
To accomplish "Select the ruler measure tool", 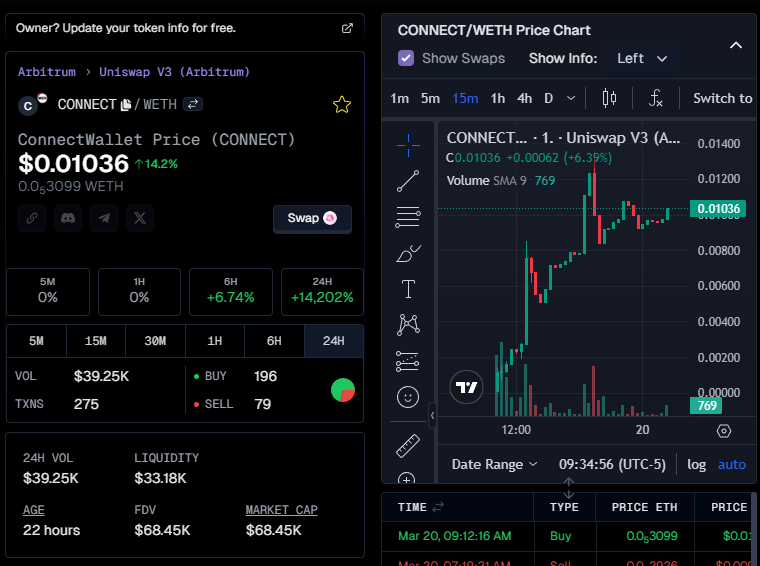I will point(408,446).
